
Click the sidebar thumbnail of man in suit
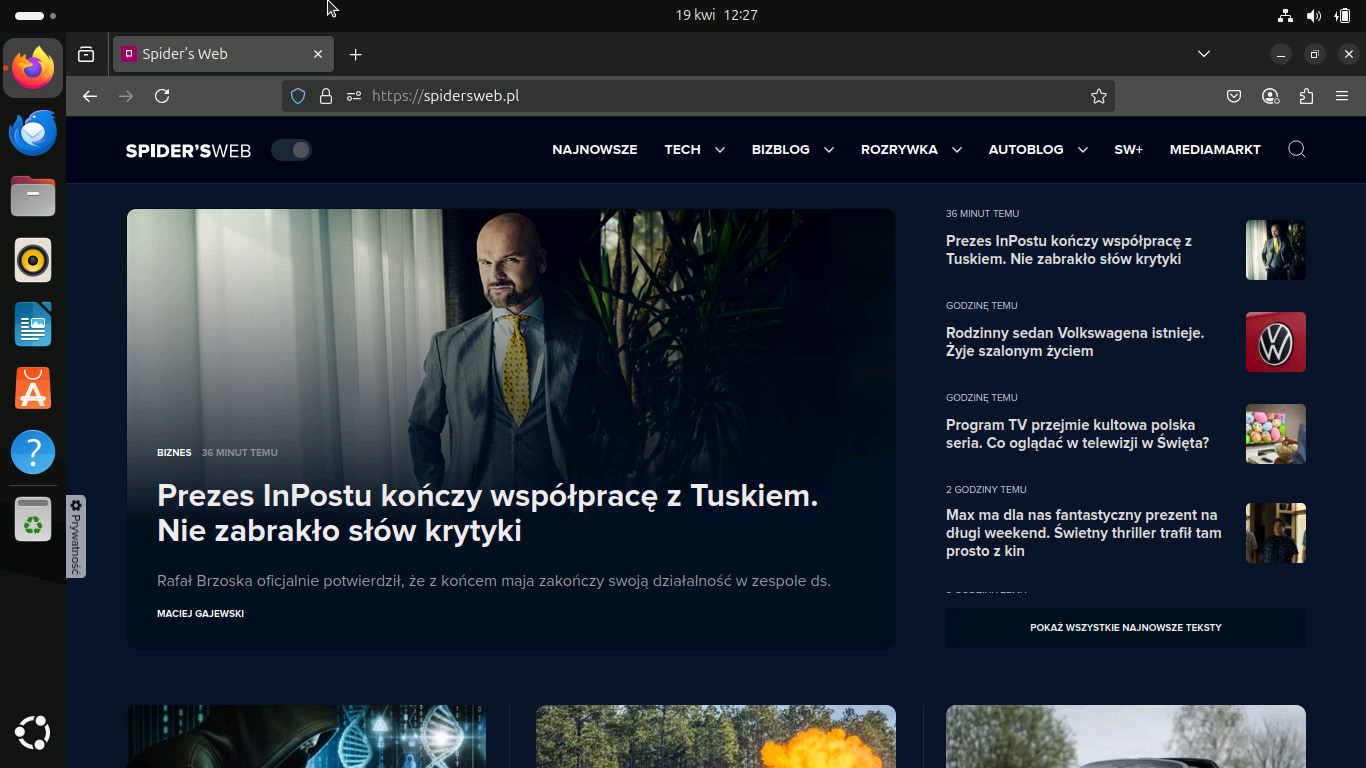[1276, 250]
